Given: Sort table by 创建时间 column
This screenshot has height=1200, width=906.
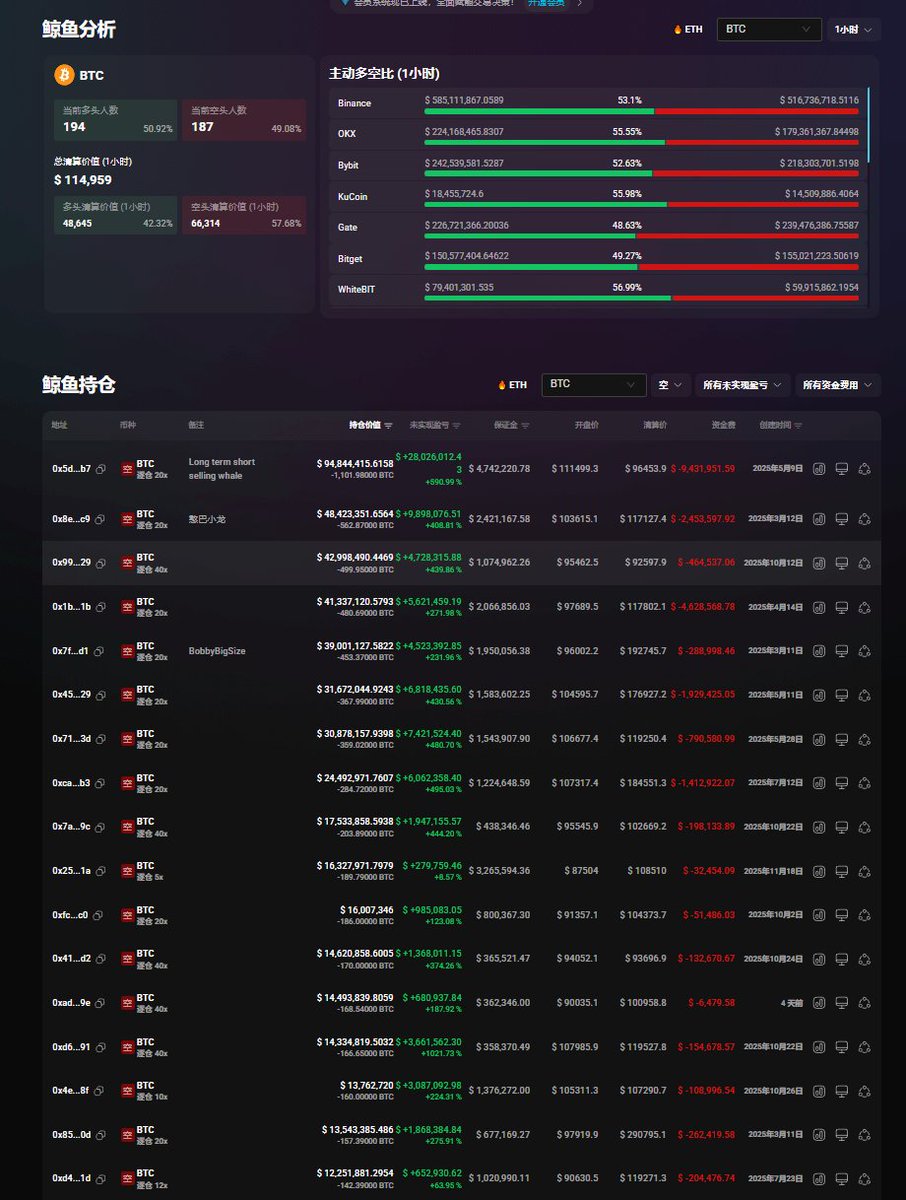Looking at the screenshot, I should click(x=781, y=426).
